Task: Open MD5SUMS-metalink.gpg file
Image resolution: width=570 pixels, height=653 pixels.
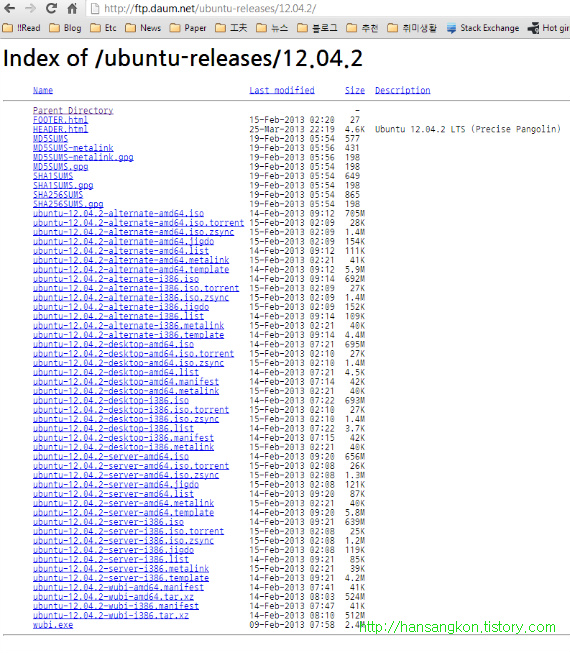Action: point(83,157)
